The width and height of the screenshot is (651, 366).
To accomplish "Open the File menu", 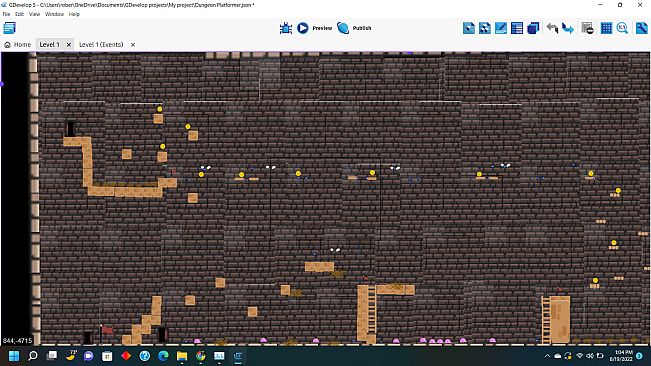I will click(6, 14).
